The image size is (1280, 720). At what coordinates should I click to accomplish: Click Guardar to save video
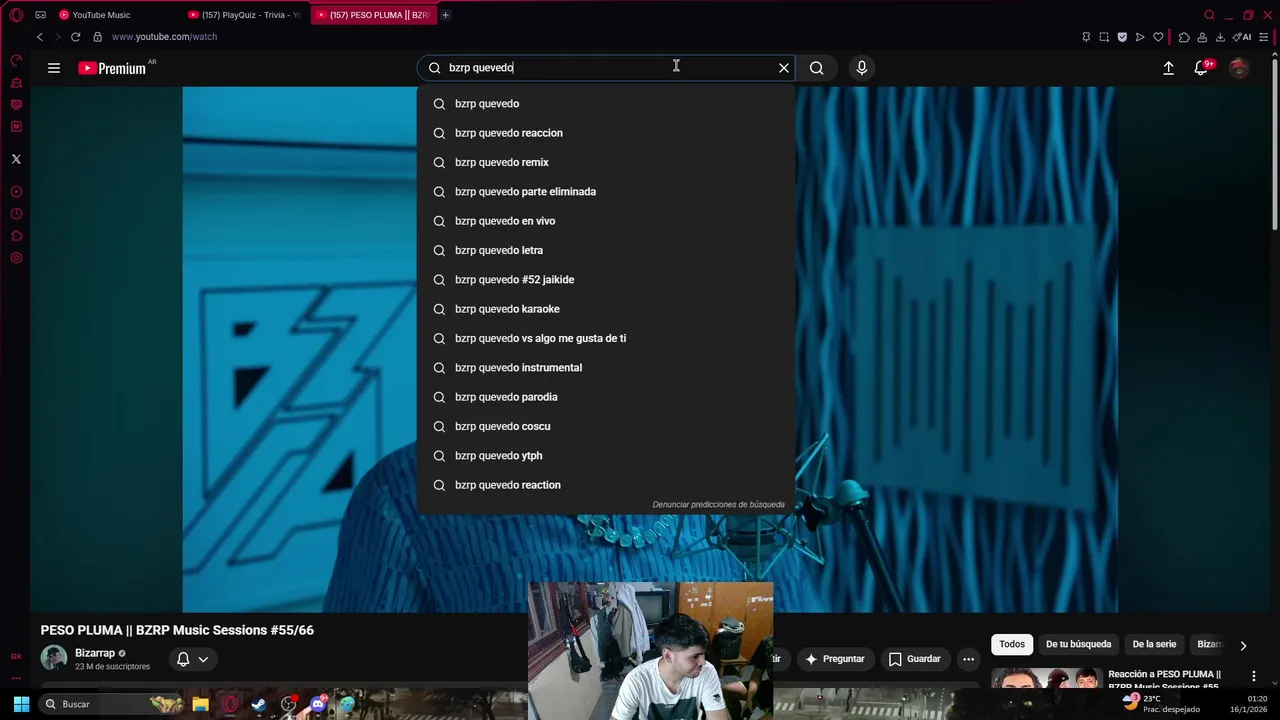[x=915, y=659]
